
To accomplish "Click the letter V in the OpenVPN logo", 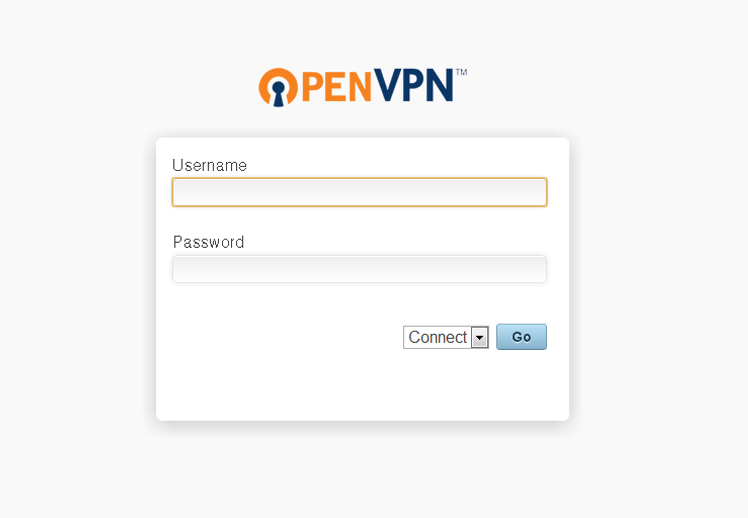I will [386, 85].
